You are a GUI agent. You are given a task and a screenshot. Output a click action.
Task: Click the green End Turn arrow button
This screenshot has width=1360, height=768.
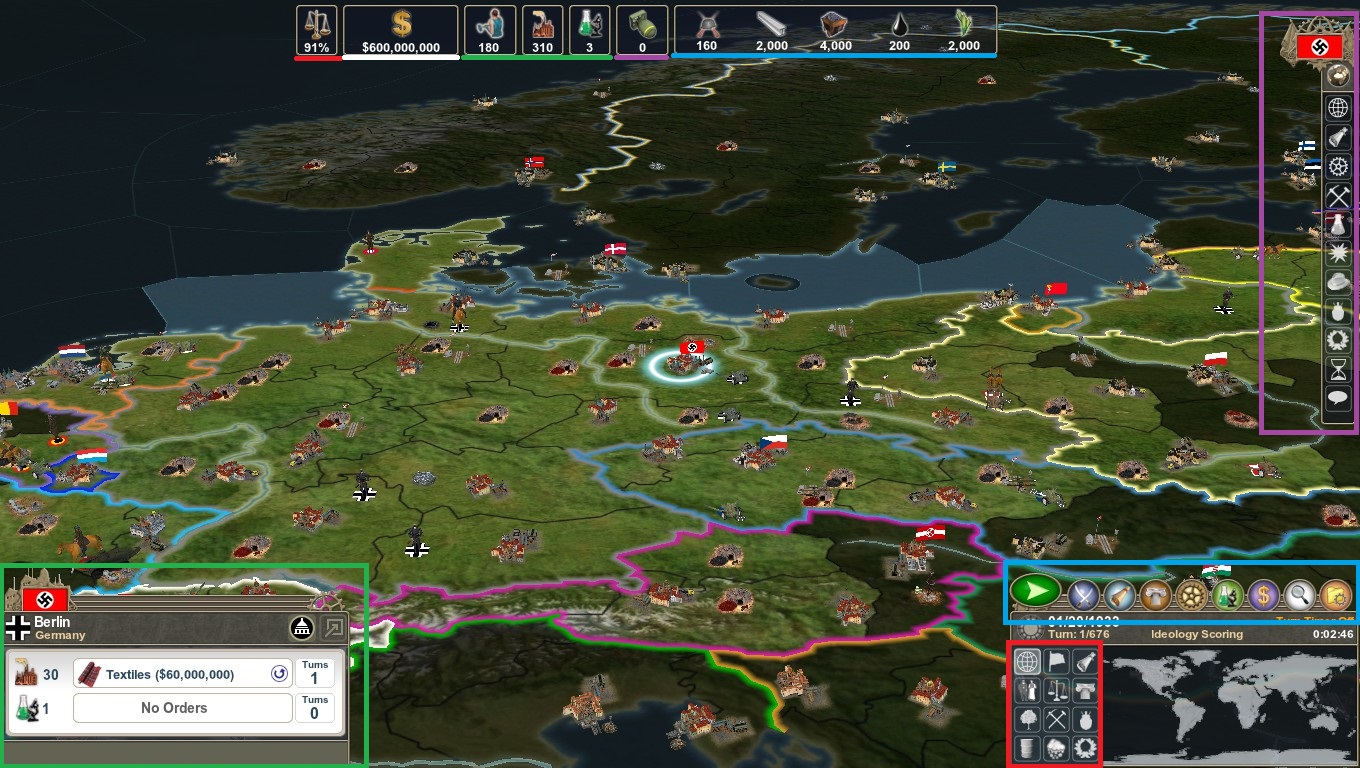(x=1036, y=592)
